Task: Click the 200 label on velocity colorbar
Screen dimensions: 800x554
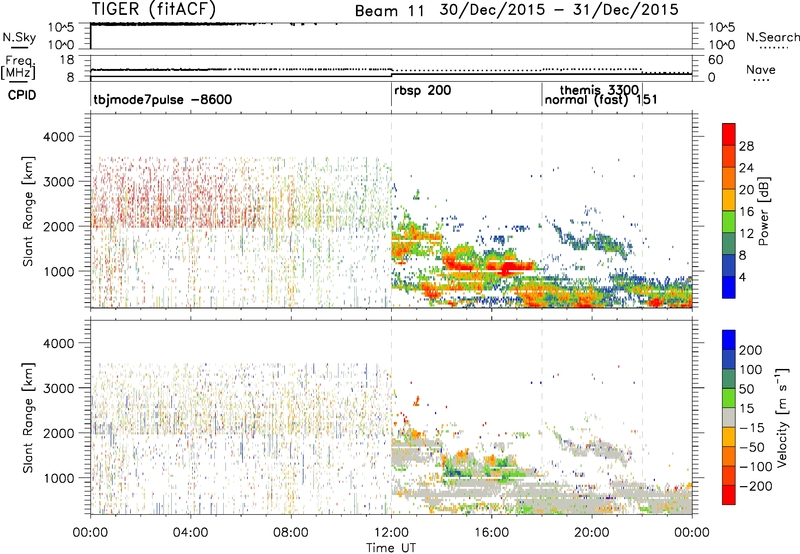Action: click(751, 350)
